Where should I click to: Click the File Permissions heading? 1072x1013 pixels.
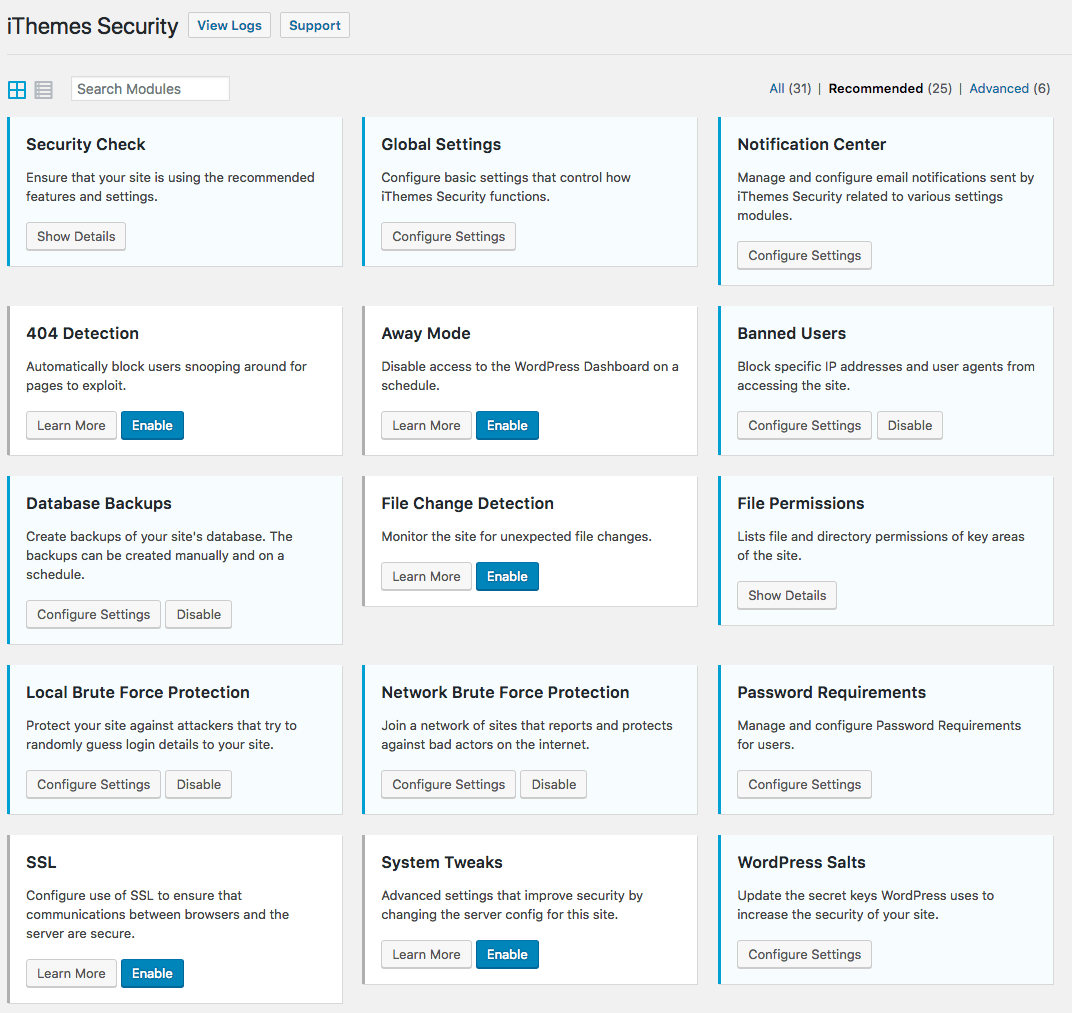[801, 504]
